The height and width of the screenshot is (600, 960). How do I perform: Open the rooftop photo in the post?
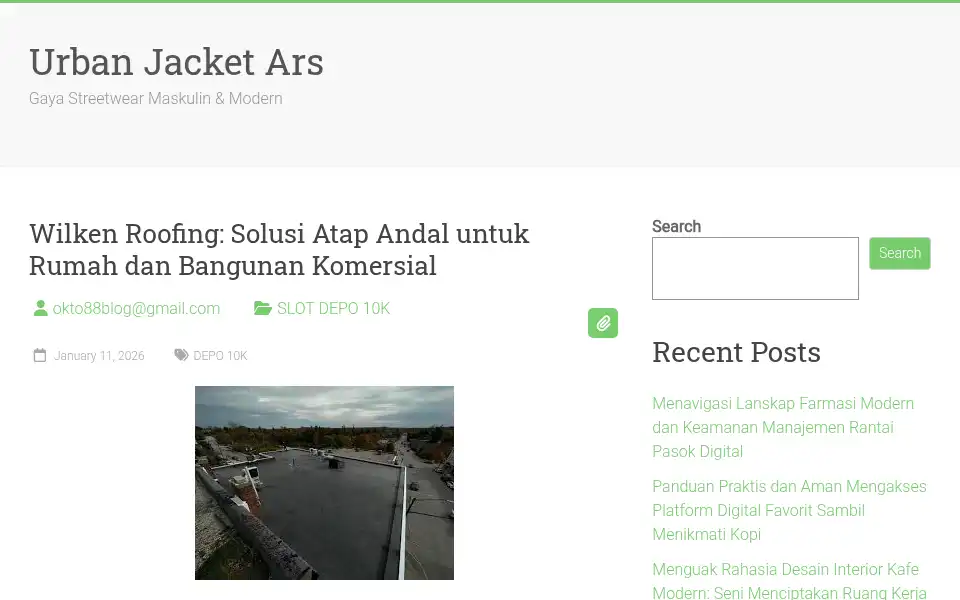(324, 482)
